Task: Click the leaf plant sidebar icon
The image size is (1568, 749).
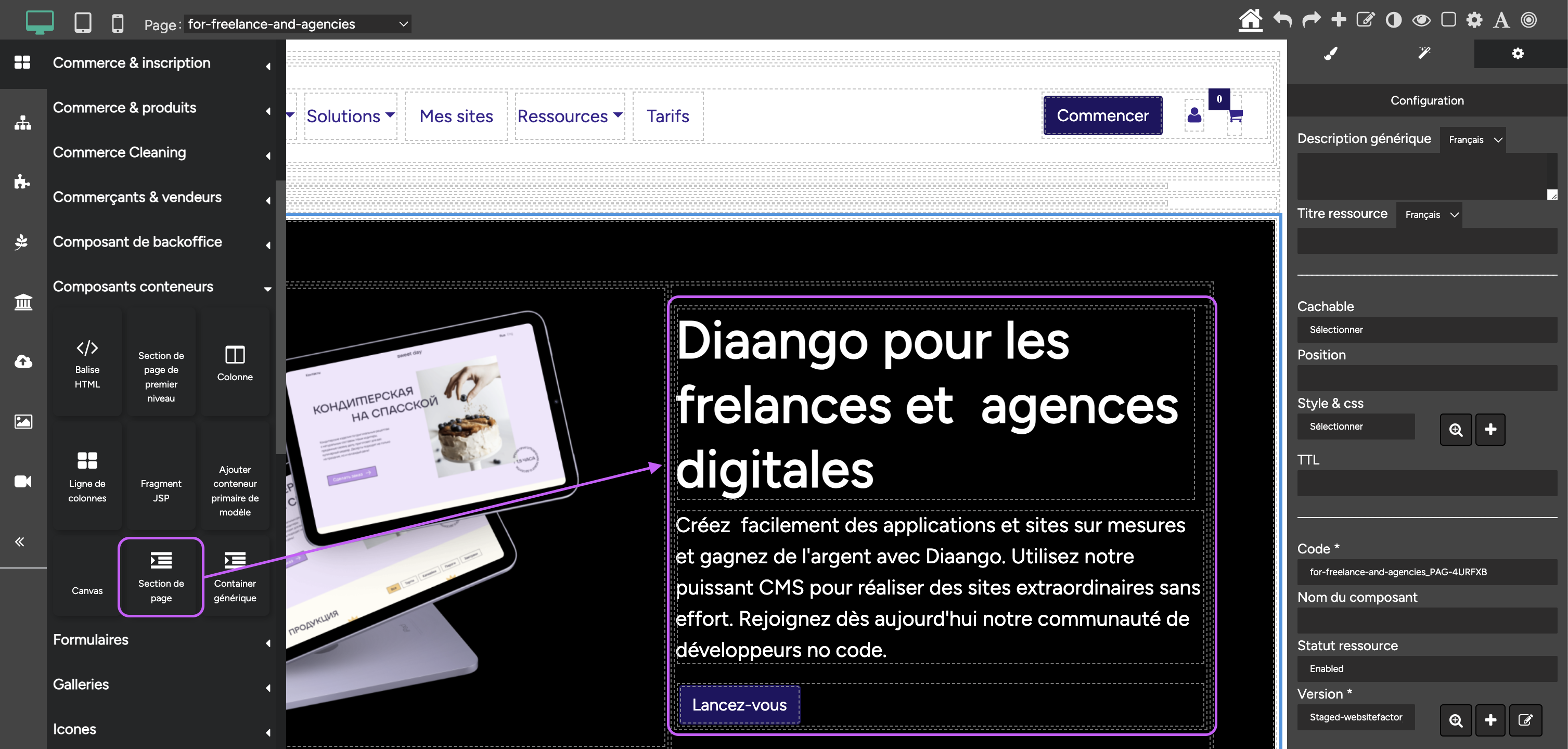Action: coord(22,241)
